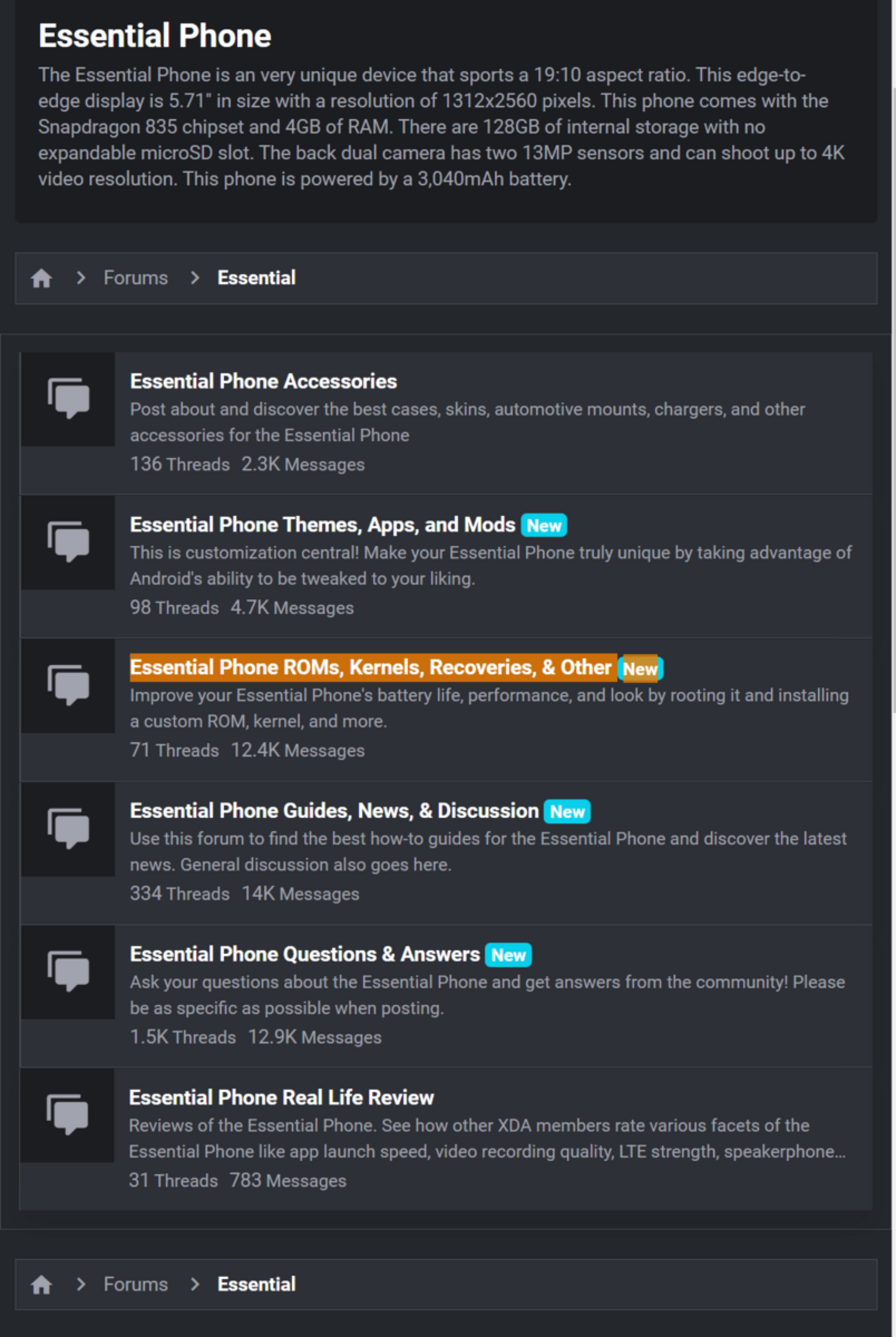
Task: Click the '136 Threads' count
Action: (x=180, y=465)
